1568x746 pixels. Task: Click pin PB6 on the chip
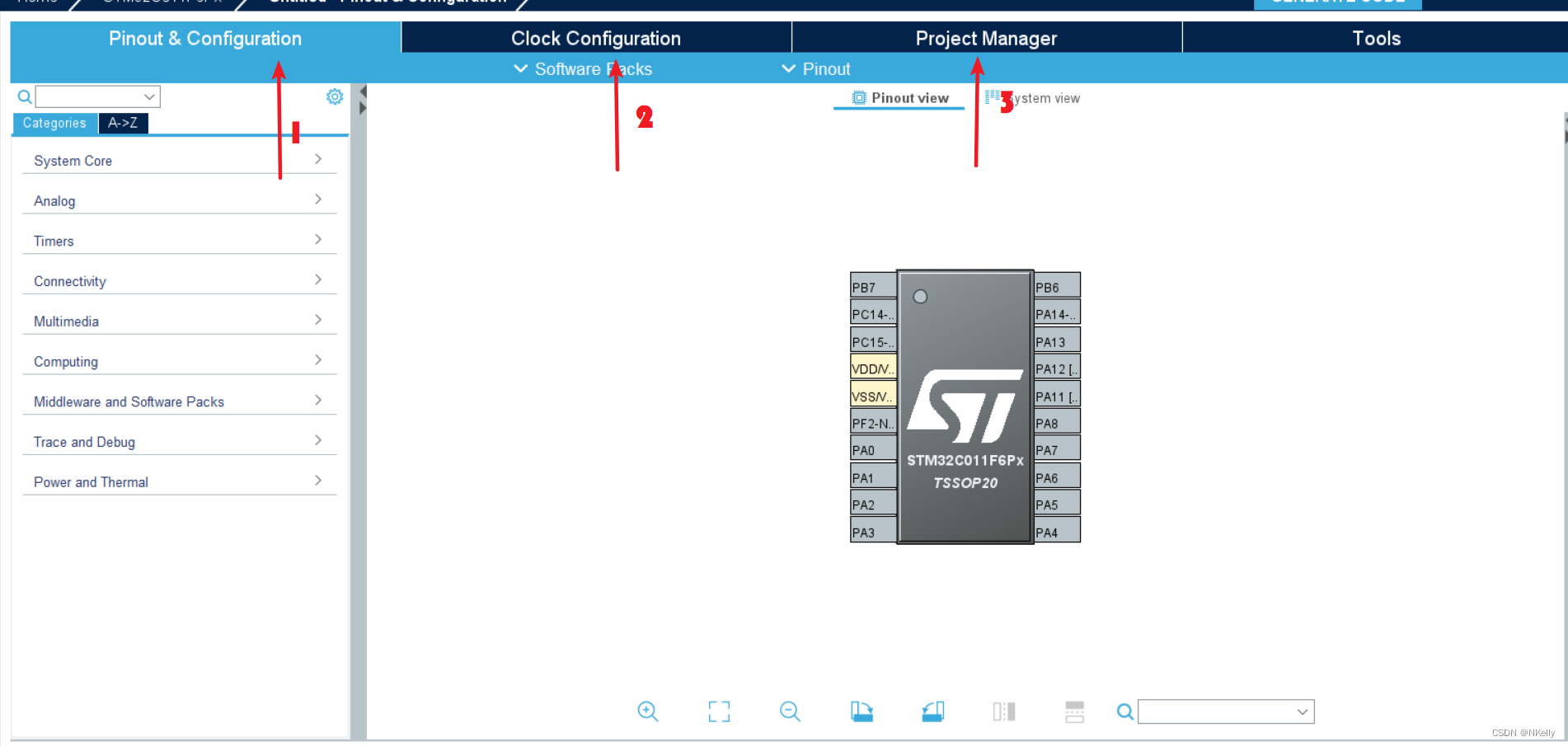click(x=1057, y=286)
